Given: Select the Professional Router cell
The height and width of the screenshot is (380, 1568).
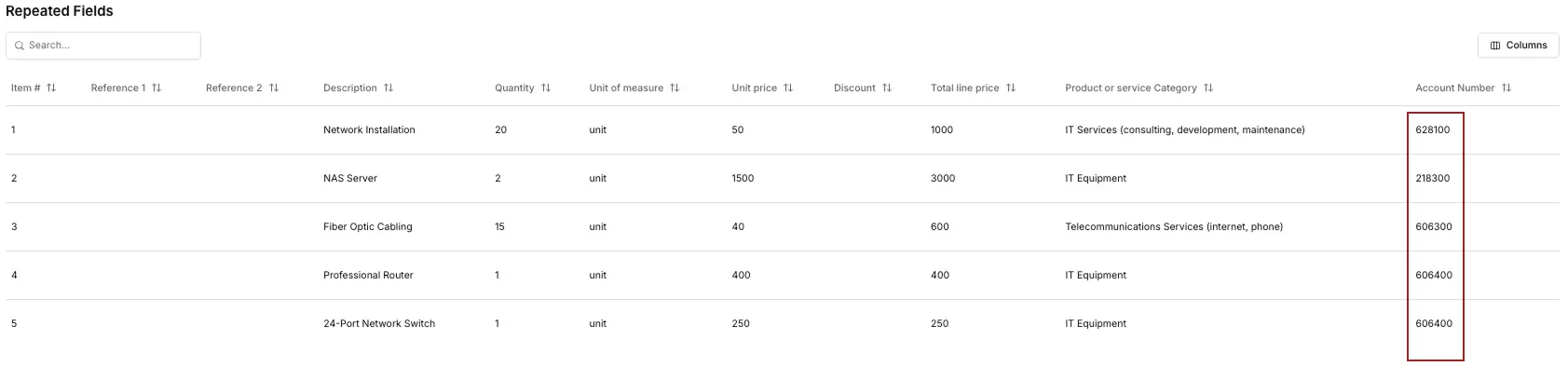Looking at the screenshot, I should (368, 275).
